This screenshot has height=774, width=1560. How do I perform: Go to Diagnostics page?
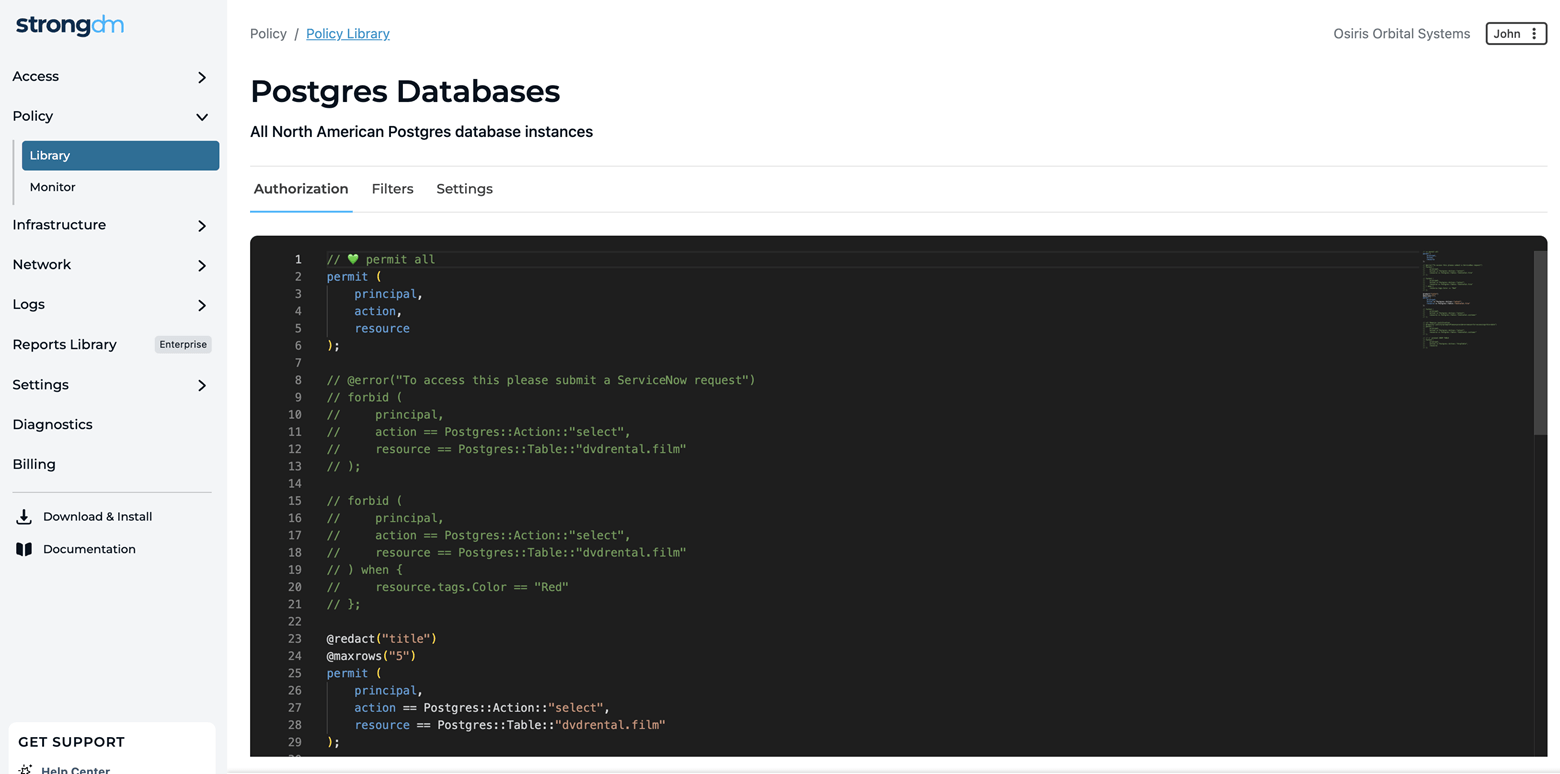point(52,424)
